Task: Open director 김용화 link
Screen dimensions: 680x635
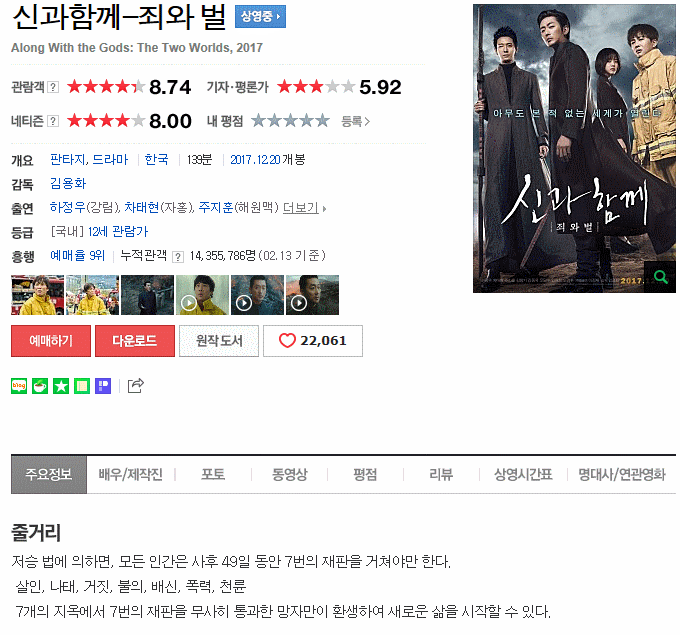Action: click(68, 183)
